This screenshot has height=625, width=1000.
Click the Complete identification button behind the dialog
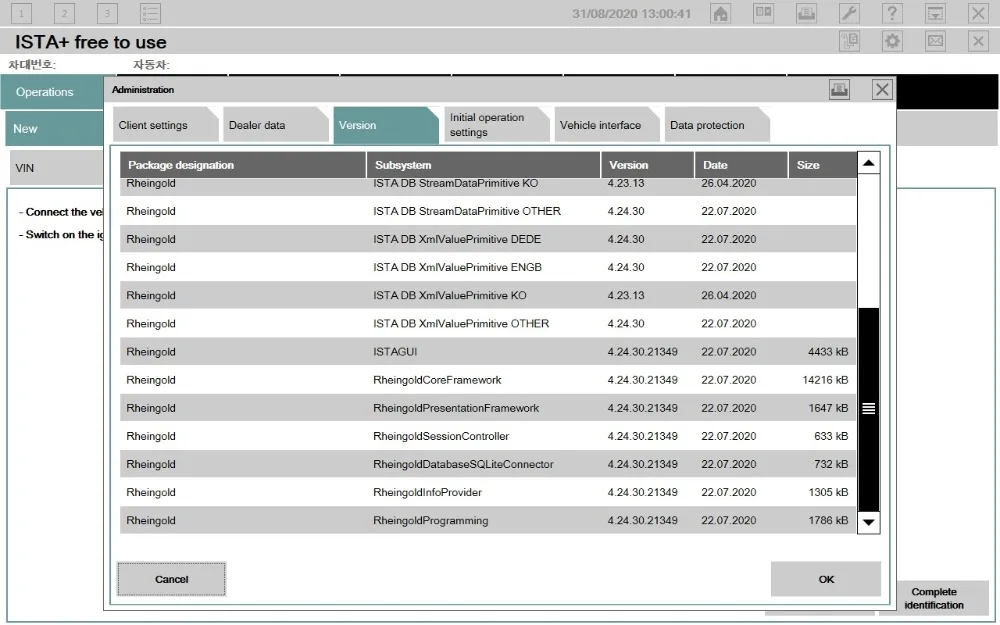click(934, 598)
